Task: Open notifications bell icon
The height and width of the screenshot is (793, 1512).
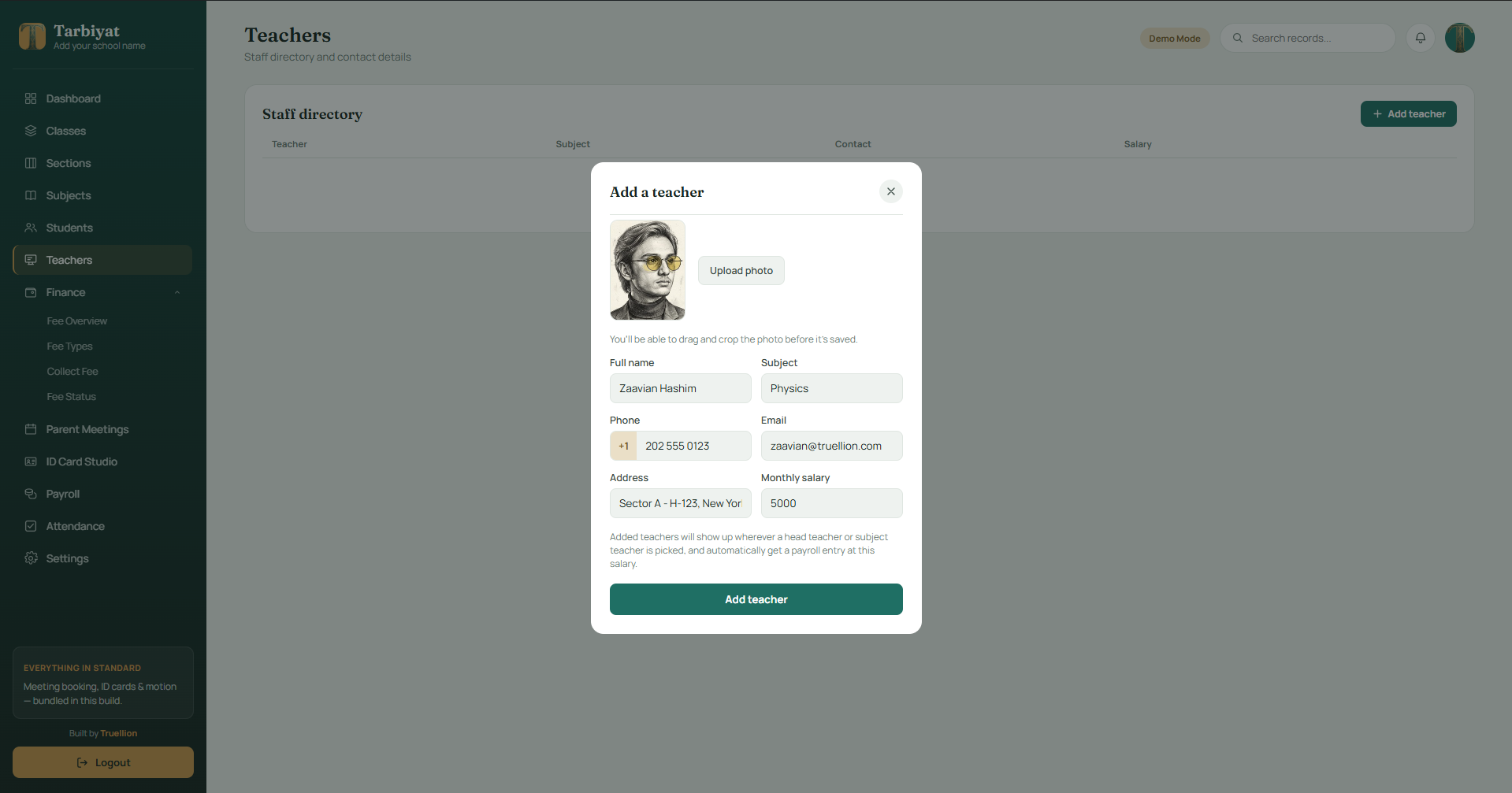Action: coord(1421,38)
